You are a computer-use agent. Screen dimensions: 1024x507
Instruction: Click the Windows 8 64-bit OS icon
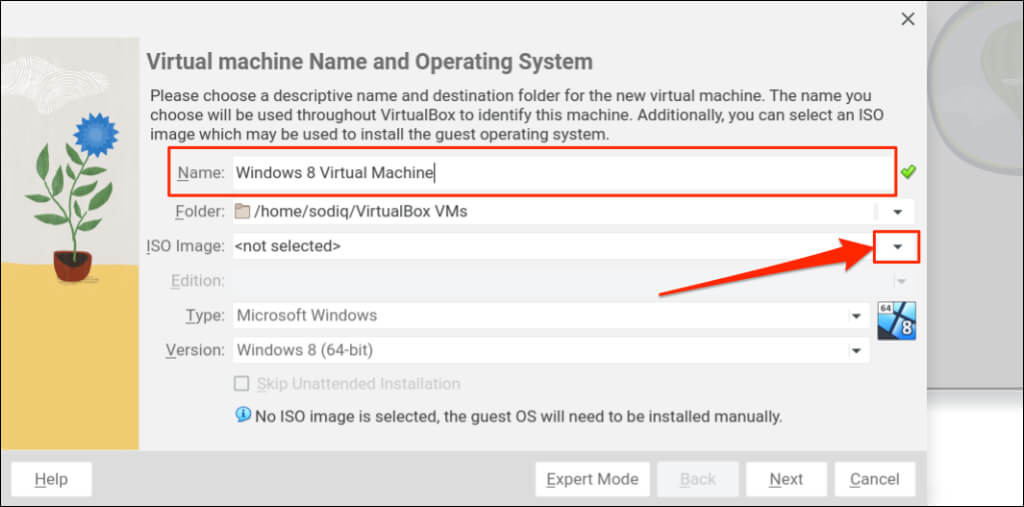[x=897, y=320]
